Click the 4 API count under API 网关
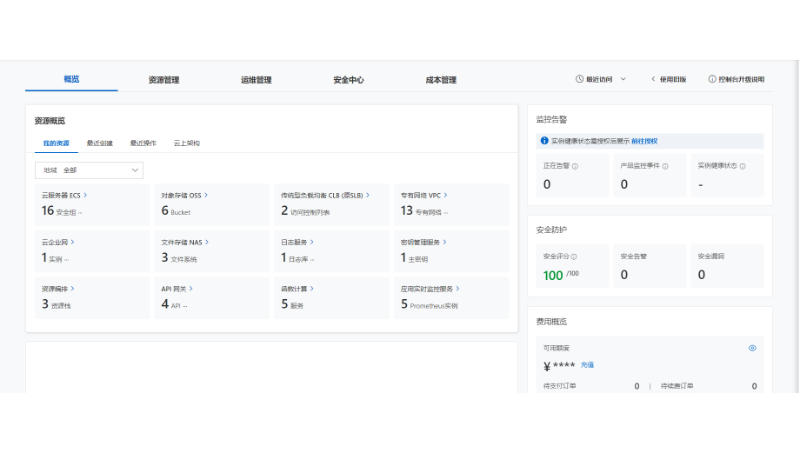 click(174, 305)
